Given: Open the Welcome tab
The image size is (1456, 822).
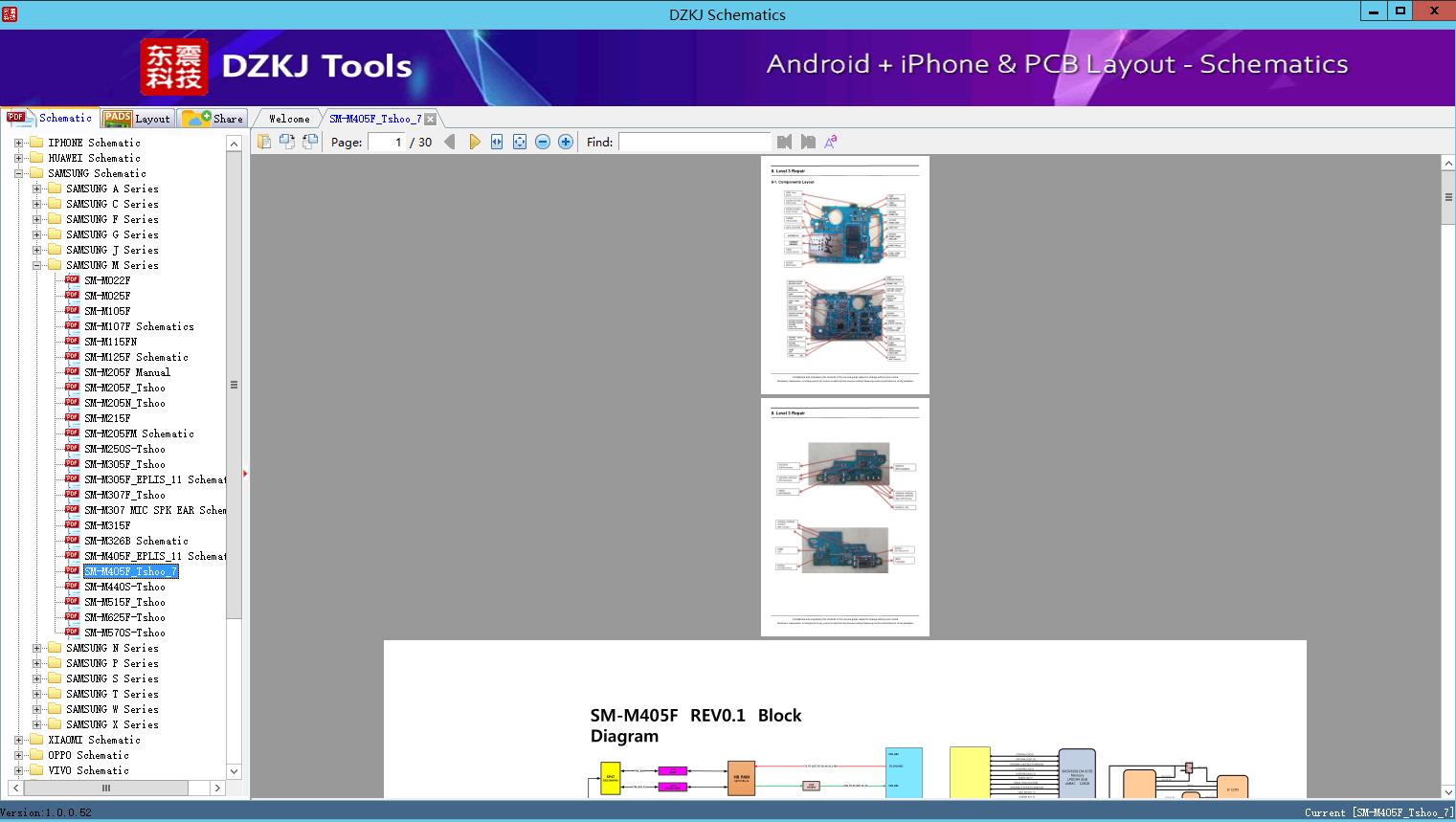Looking at the screenshot, I should click(288, 119).
